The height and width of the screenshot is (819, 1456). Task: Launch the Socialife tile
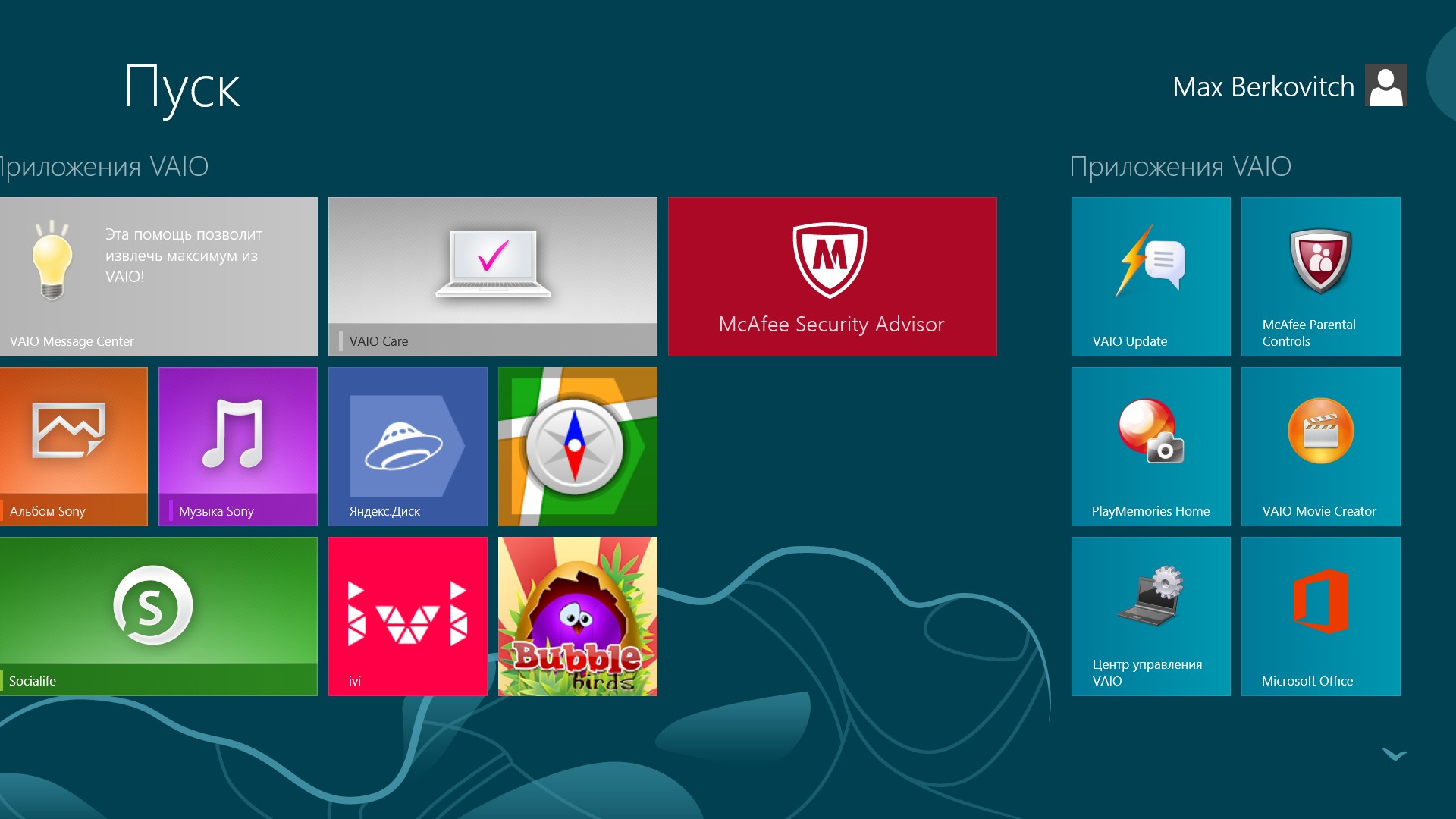158,617
